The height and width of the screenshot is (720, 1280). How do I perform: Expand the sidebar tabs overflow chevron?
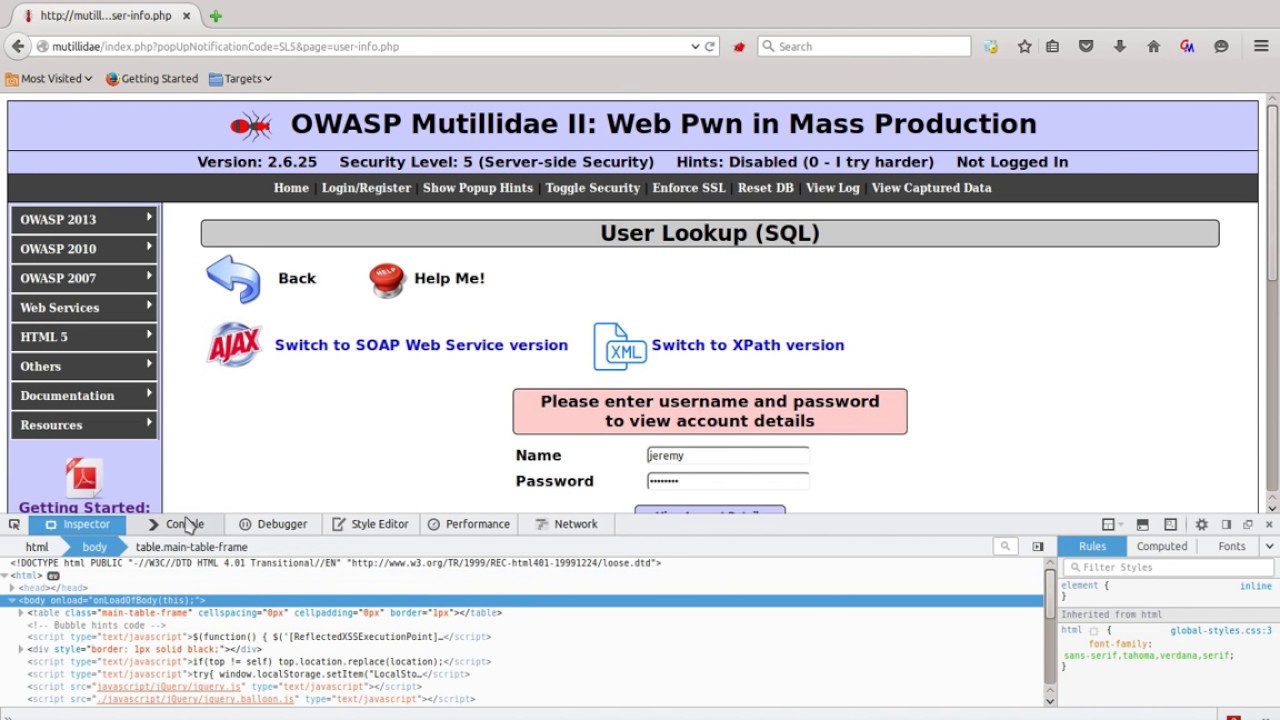[1269, 546]
